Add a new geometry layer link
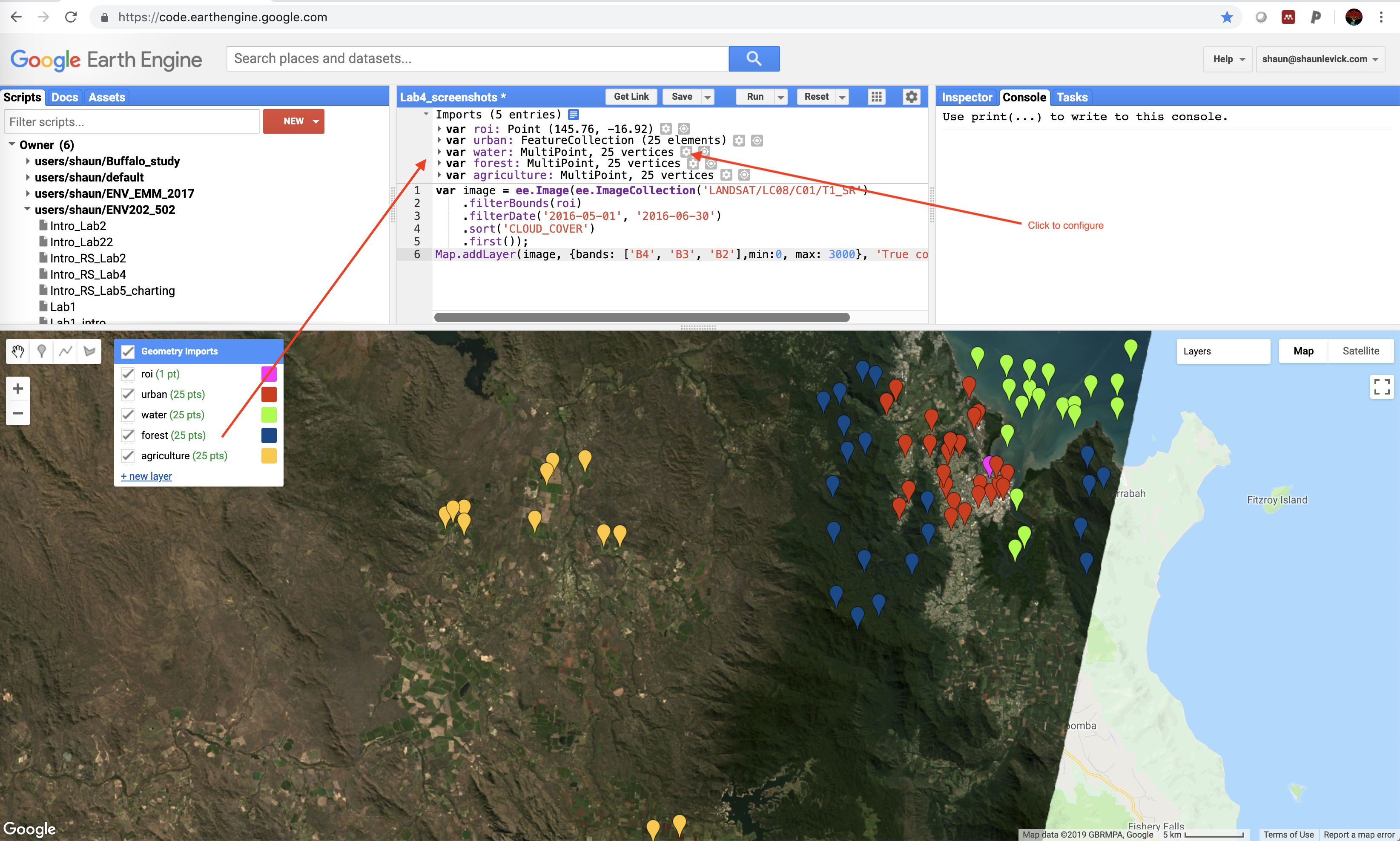 pyautogui.click(x=146, y=476)
